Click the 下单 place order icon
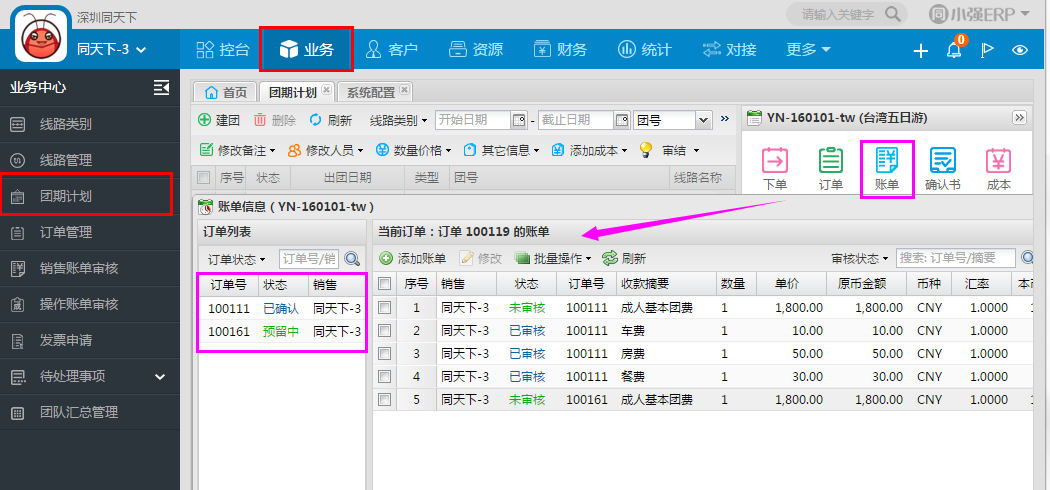The image size is (1050, 490). tap(775, 169)
